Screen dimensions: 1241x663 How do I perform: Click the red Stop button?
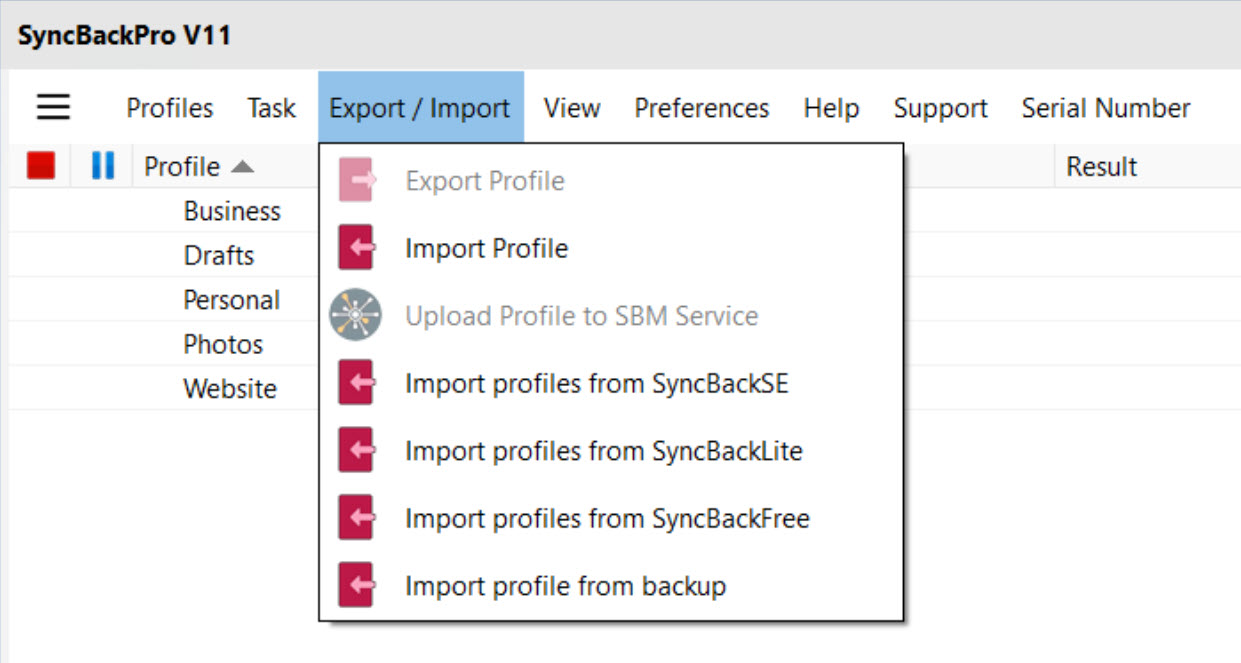pyautogui.click(x=41, y=166)
